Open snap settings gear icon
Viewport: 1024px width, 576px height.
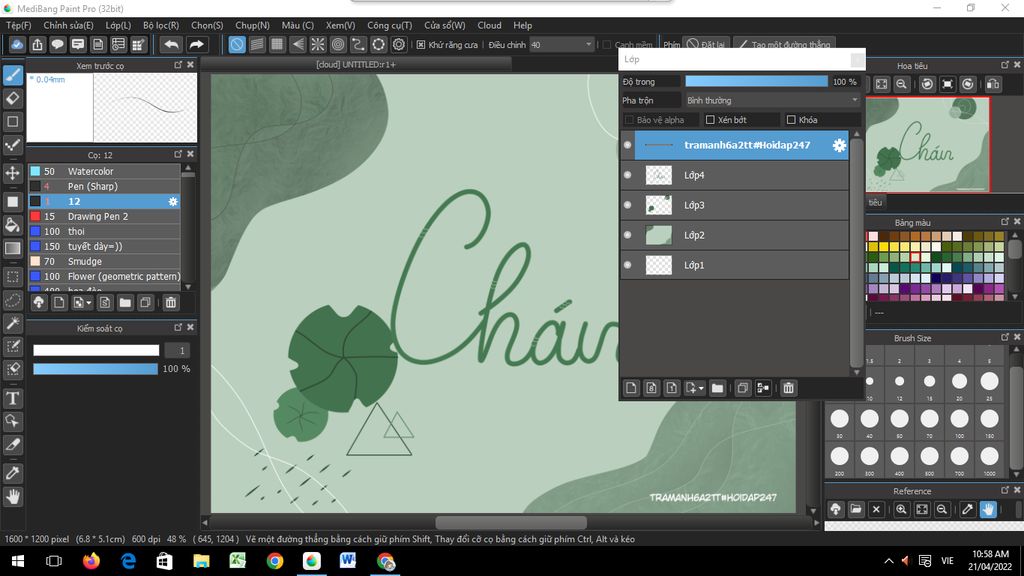[x=398, y=44]
